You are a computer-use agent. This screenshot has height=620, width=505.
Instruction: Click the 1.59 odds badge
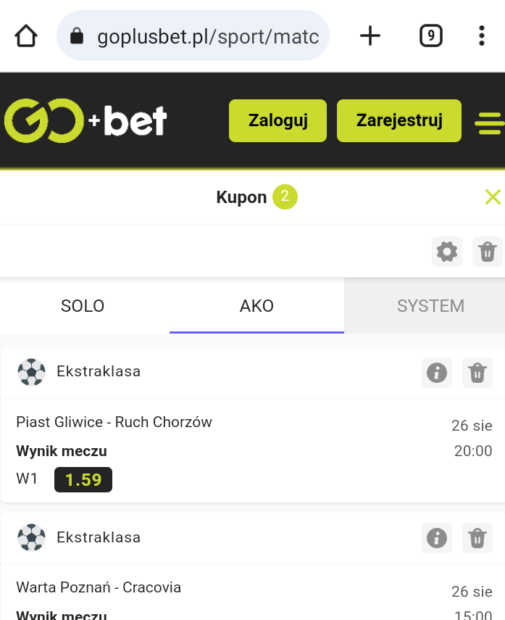click(83, 480)
